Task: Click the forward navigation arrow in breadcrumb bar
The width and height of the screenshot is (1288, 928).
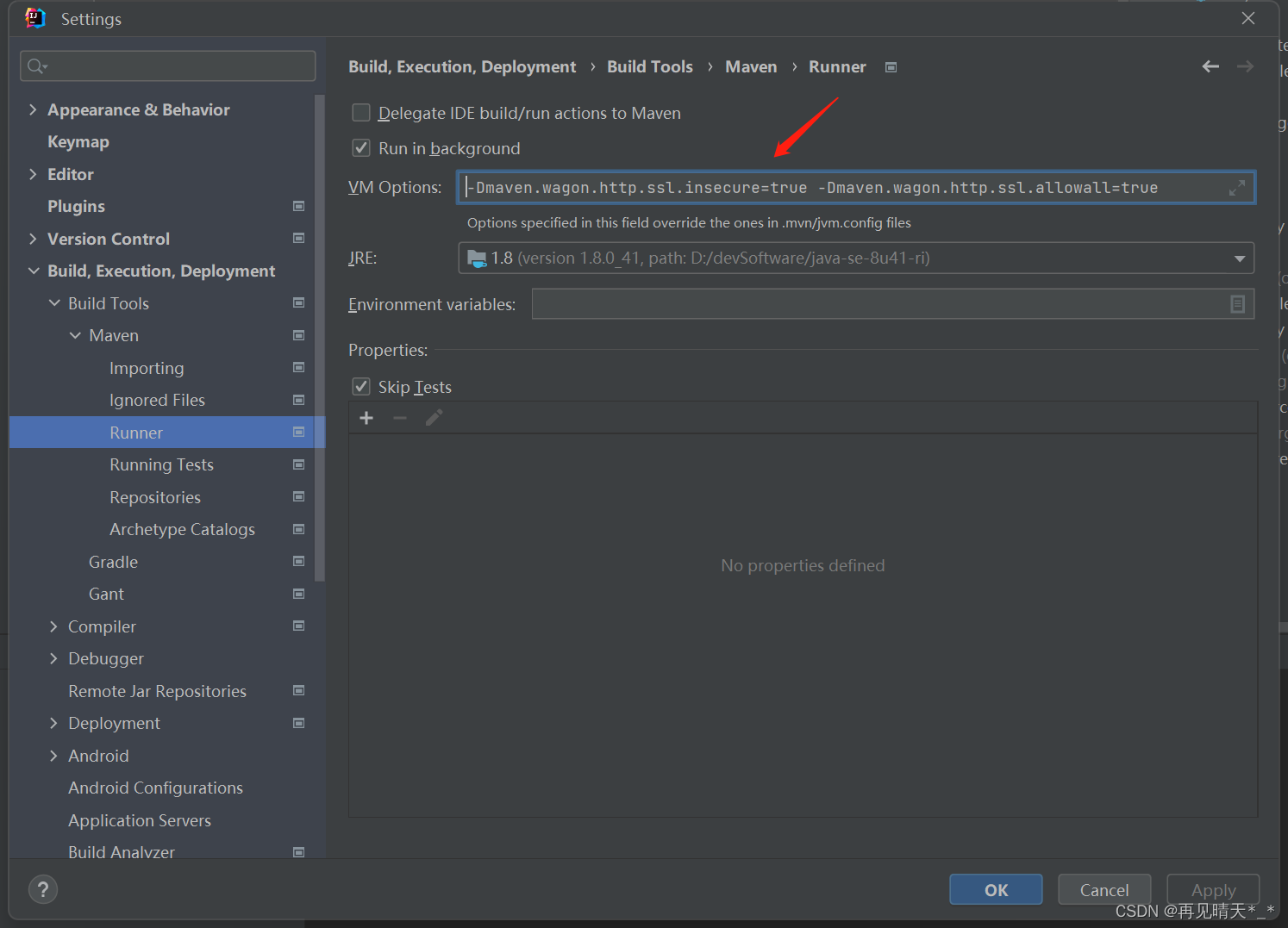Action: [x=1245, y=65]
